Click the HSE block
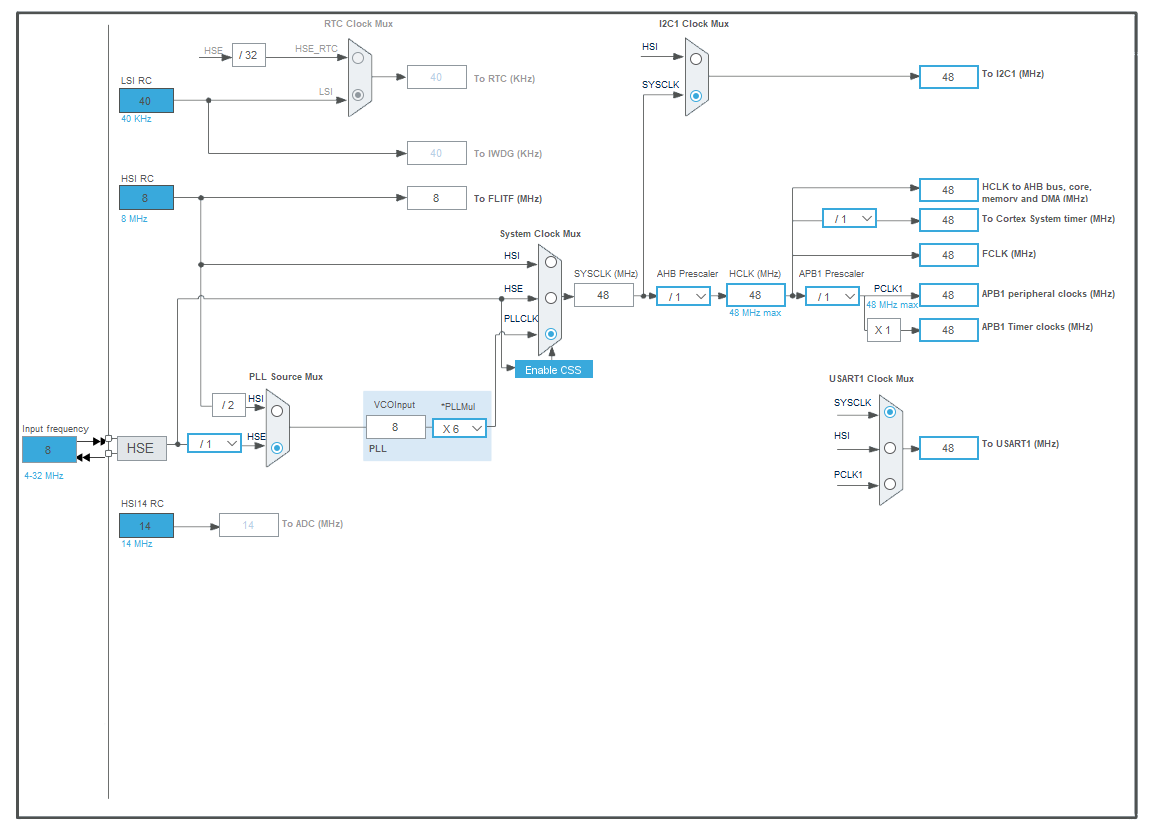 pos(141,448)
